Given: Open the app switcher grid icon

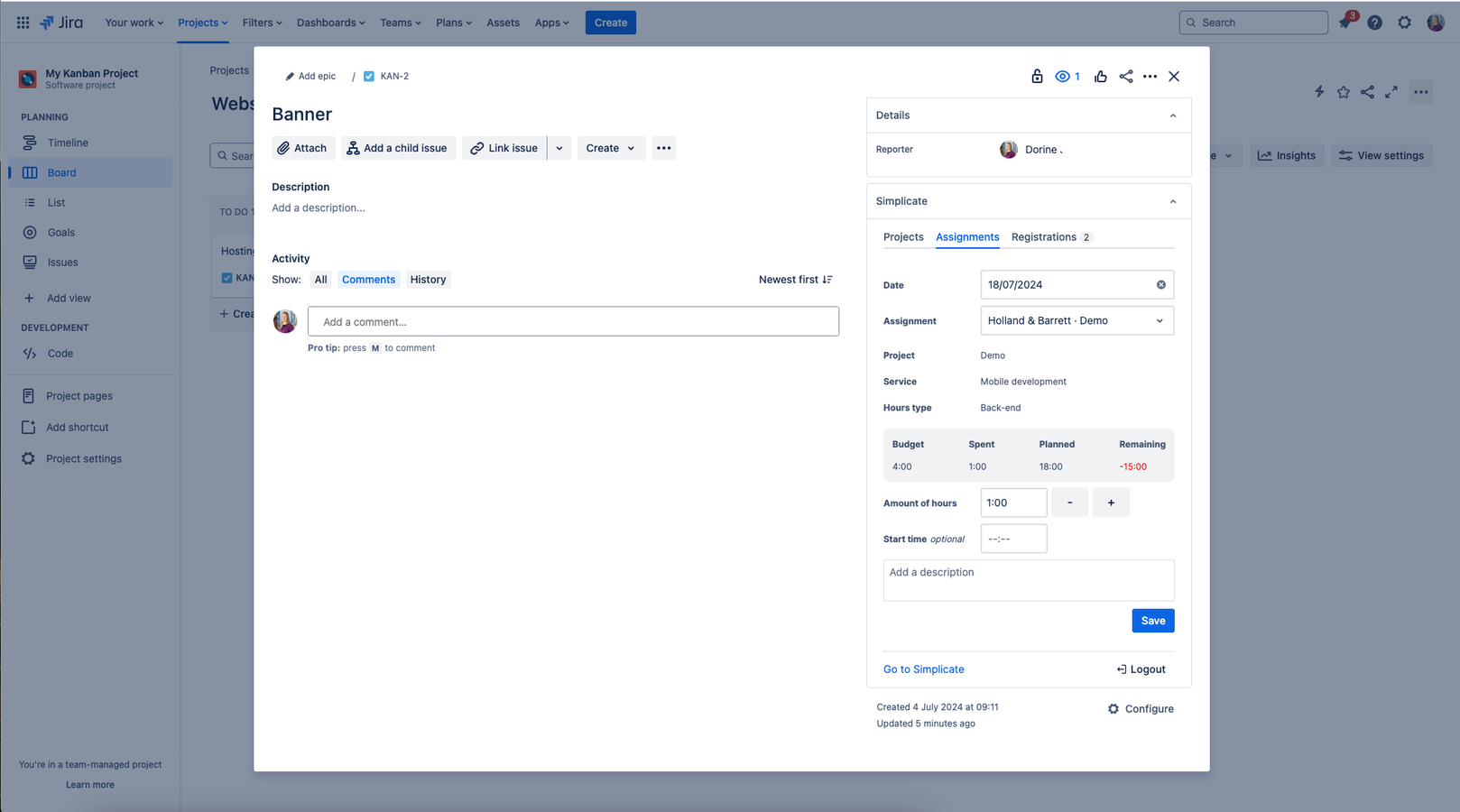Looking at the screenshot, I should (23, 23).
